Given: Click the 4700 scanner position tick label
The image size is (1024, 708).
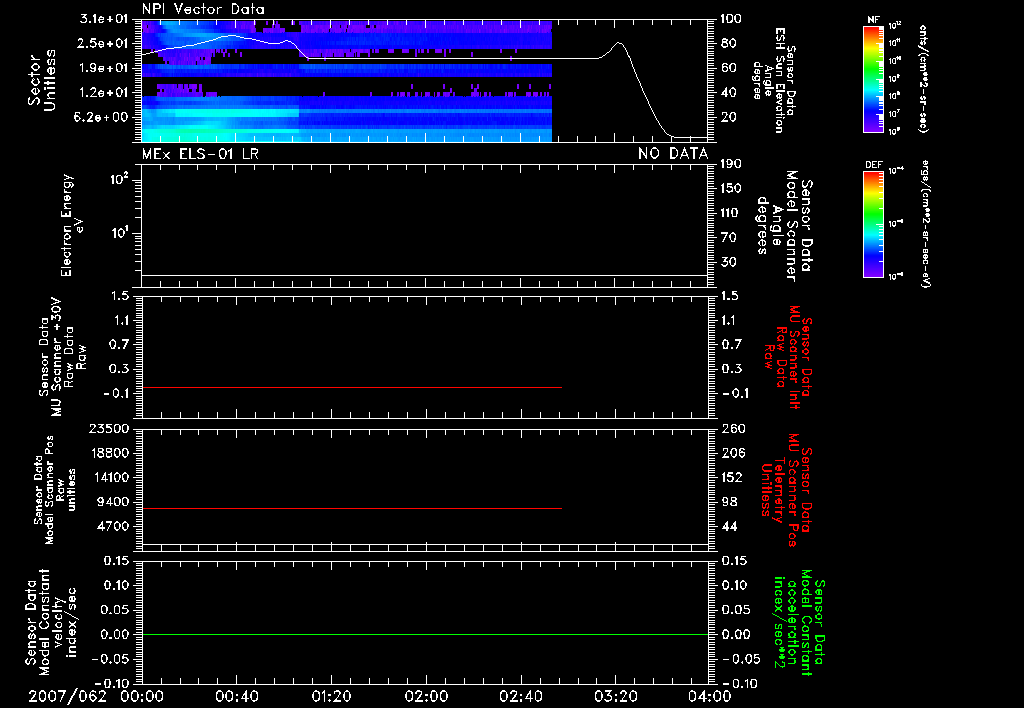Looking at the screenshot, I should click(x=114, y=526).
